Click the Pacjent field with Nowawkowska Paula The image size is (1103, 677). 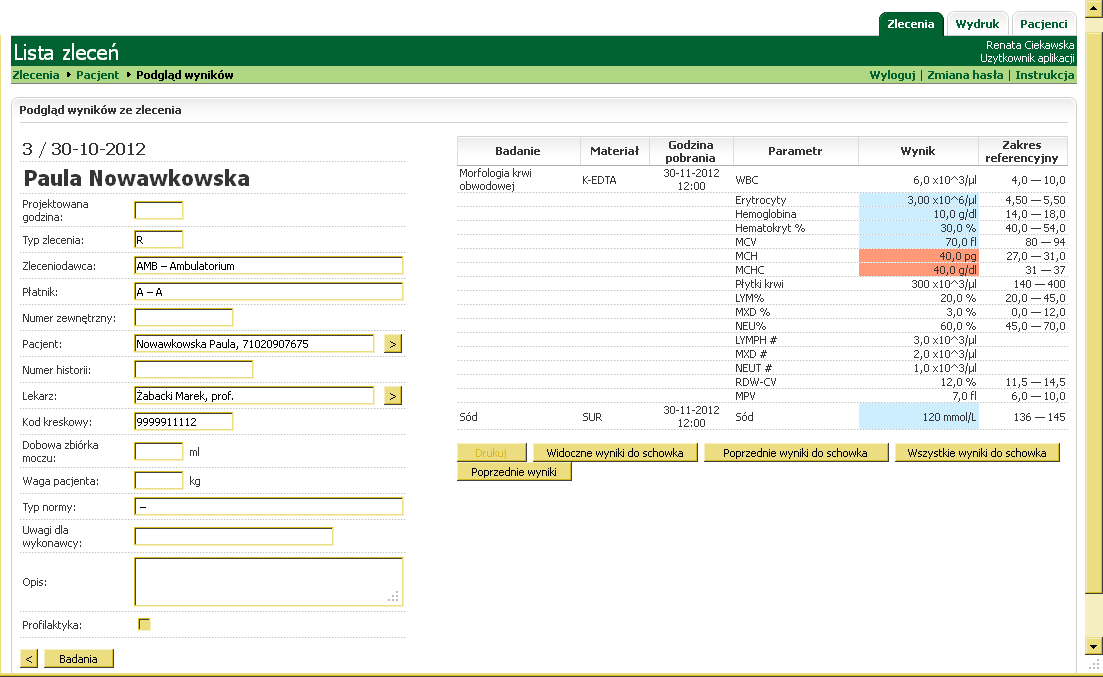(x=255, y=344)
